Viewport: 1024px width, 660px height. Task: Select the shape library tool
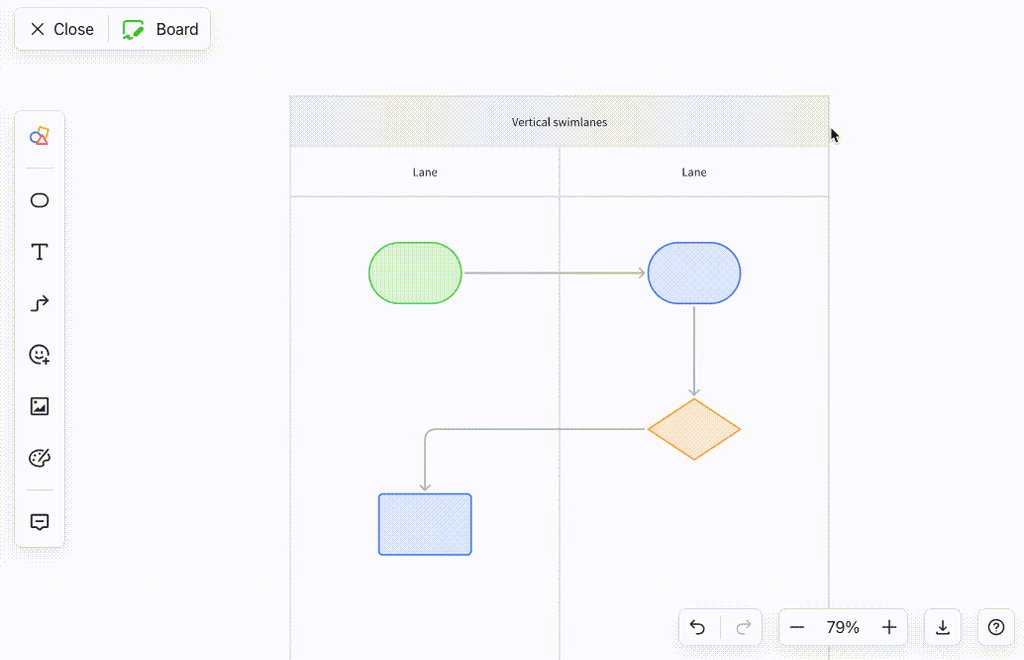coord(39,135)
